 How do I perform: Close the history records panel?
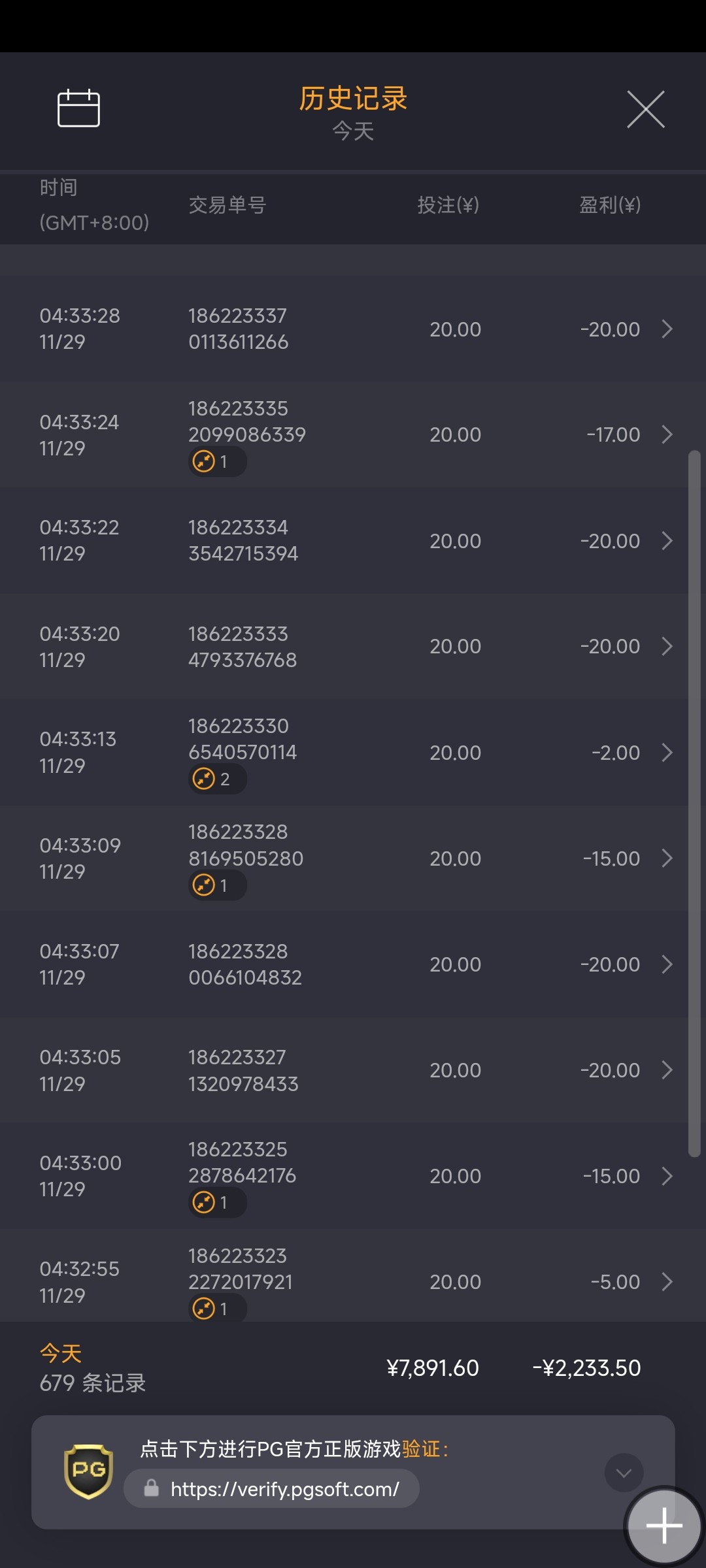pyautogui.click(x=645, y=109)
